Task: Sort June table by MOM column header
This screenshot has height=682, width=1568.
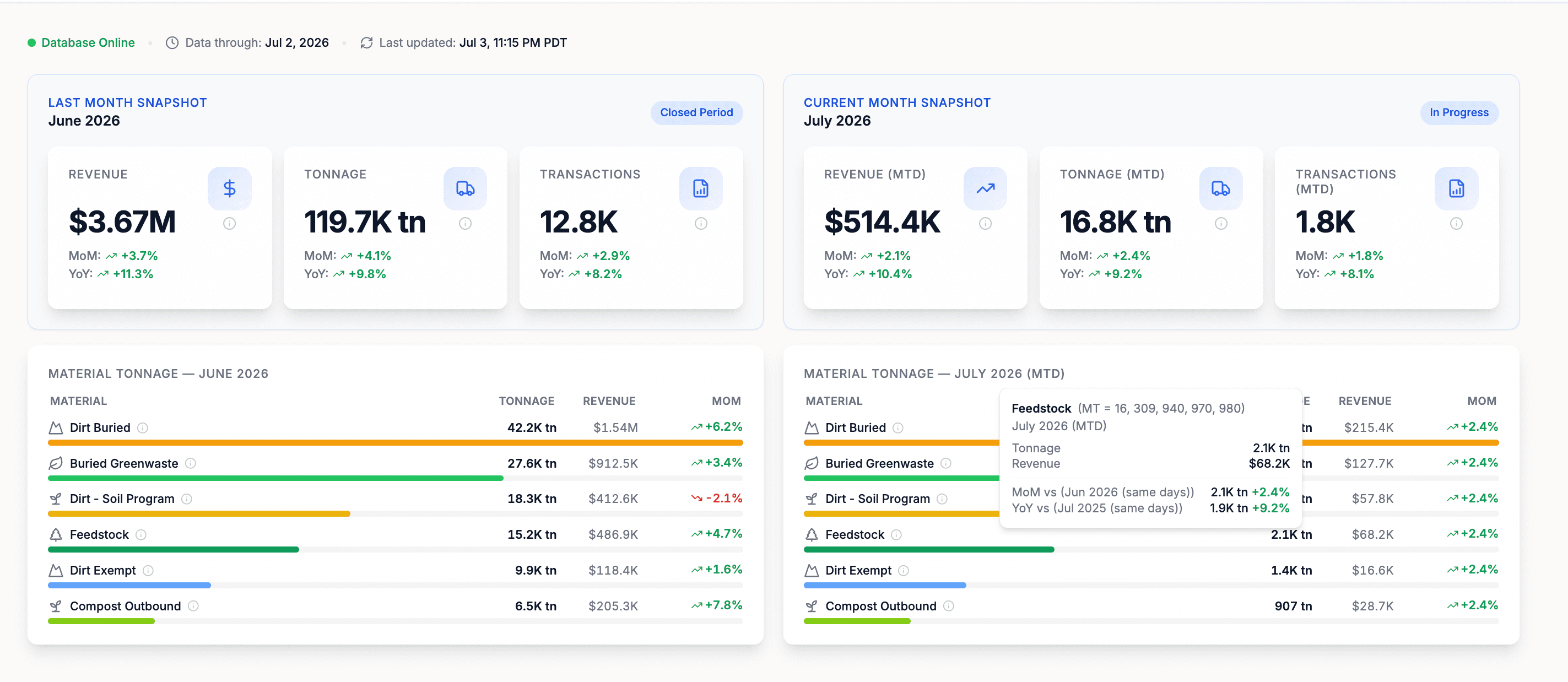Action: [726, 401]
